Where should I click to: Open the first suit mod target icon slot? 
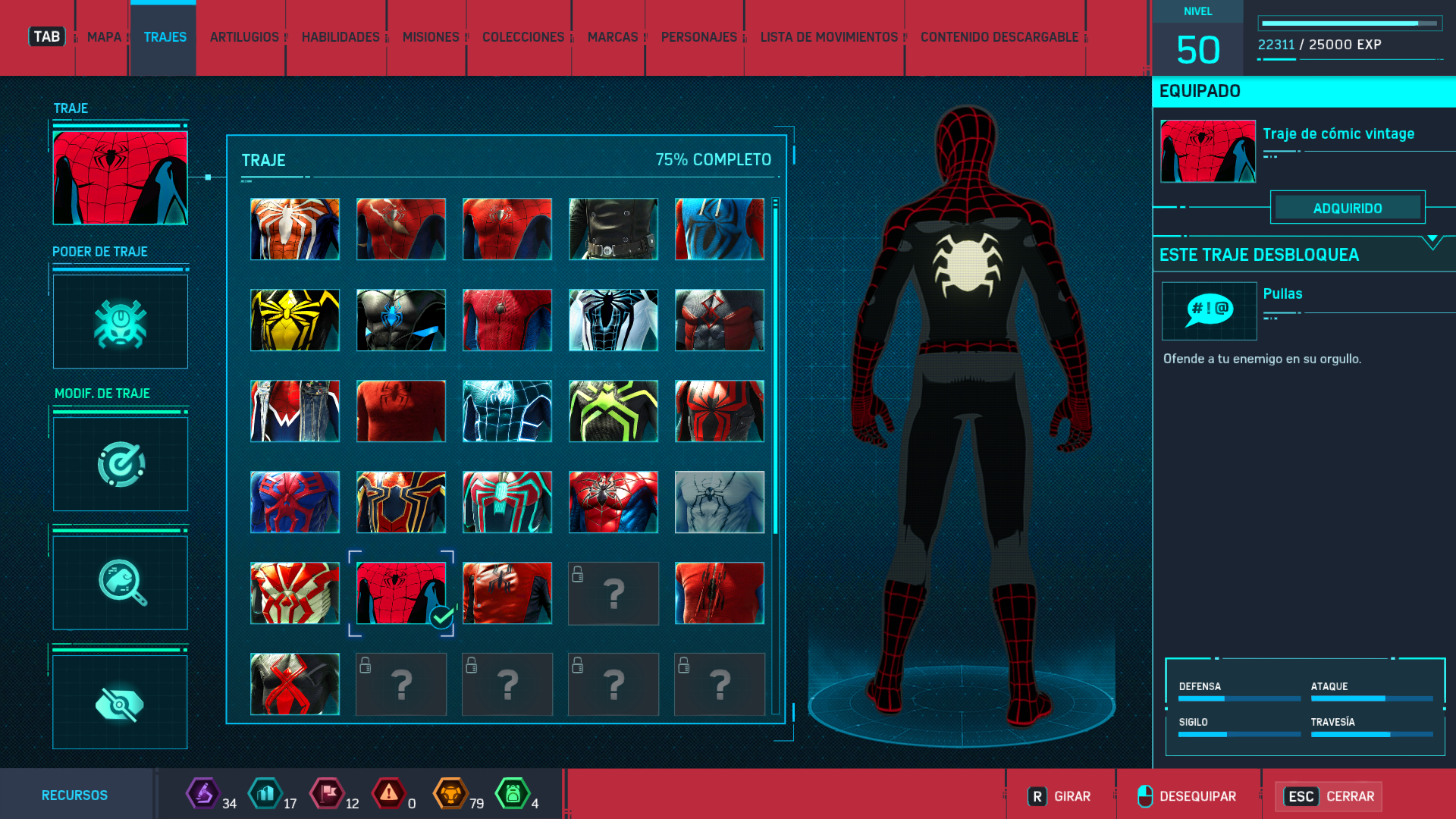point(121,464)
